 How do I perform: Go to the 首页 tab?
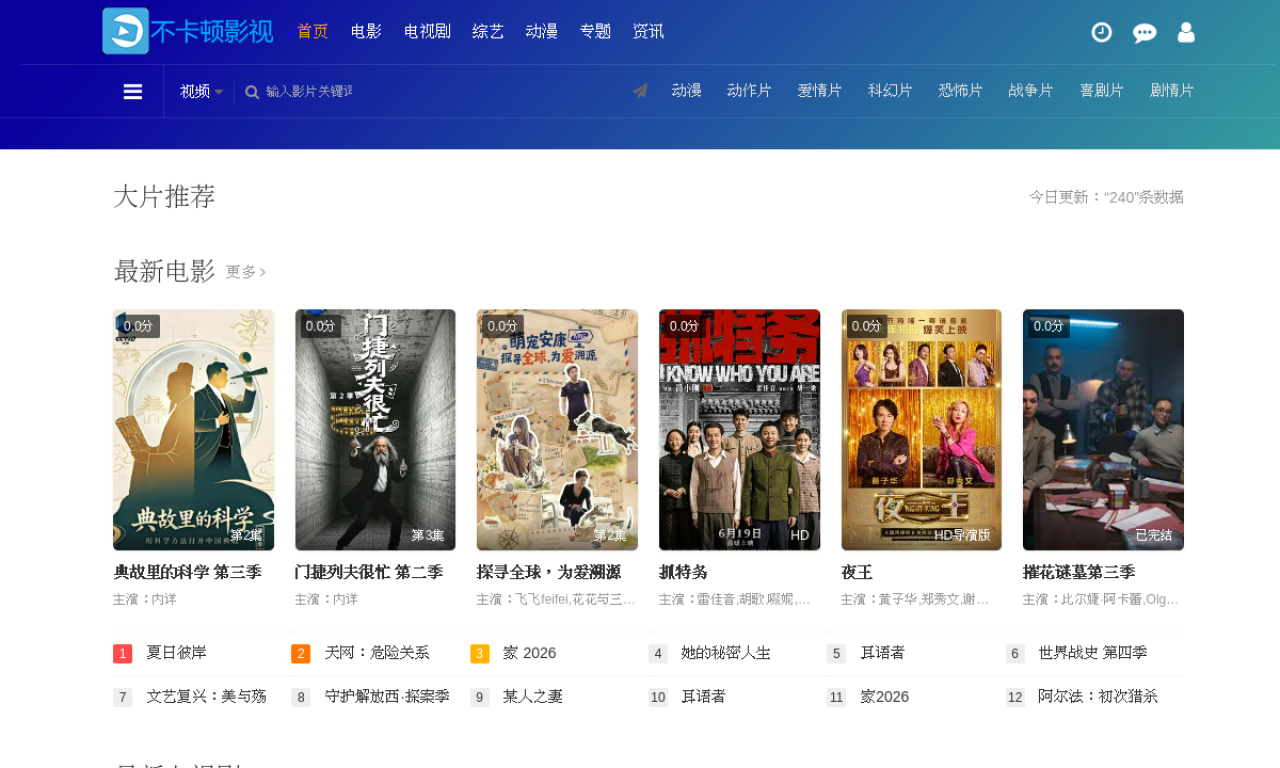pyautogui.click(x=313, y=31)
